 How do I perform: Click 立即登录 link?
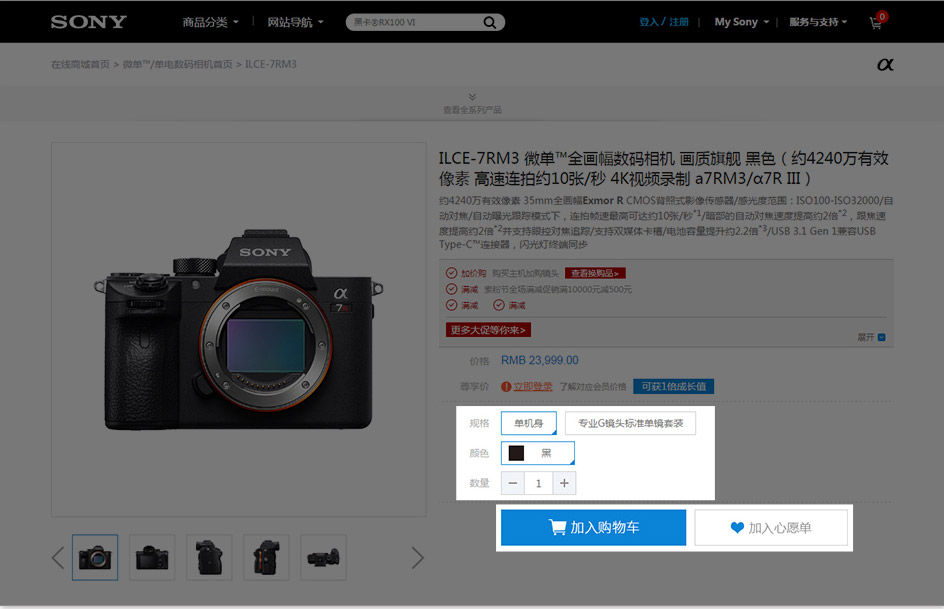coord(533,386)
